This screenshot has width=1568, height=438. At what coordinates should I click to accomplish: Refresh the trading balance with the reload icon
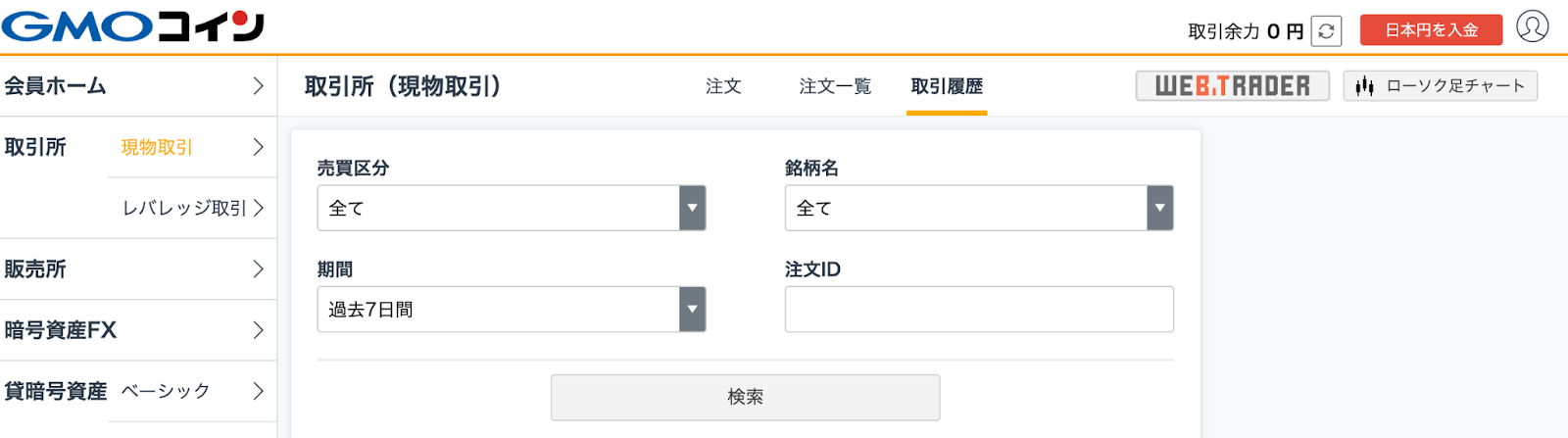[x=1326, y=31]
